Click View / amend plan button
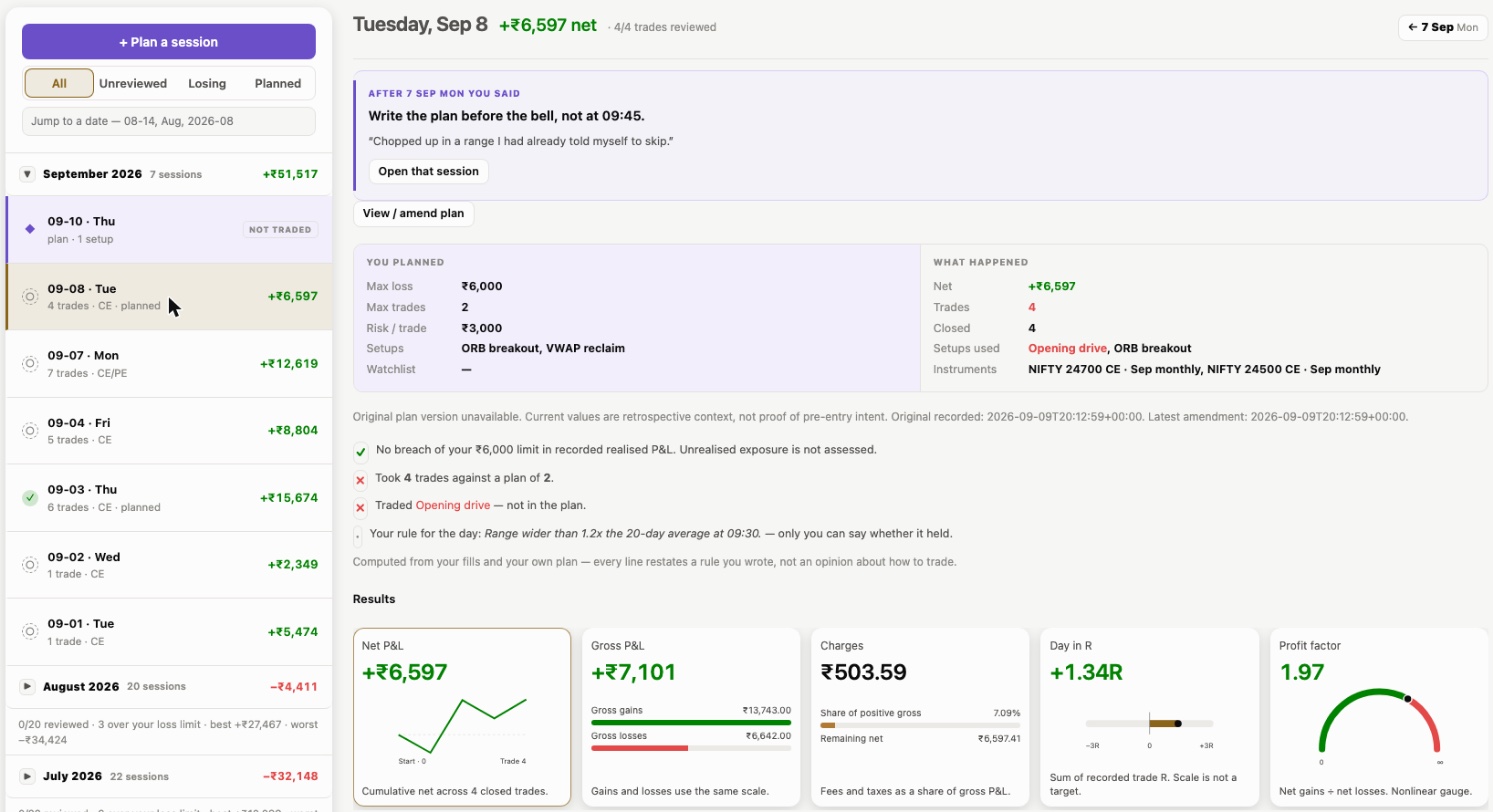 coord(413,213)
